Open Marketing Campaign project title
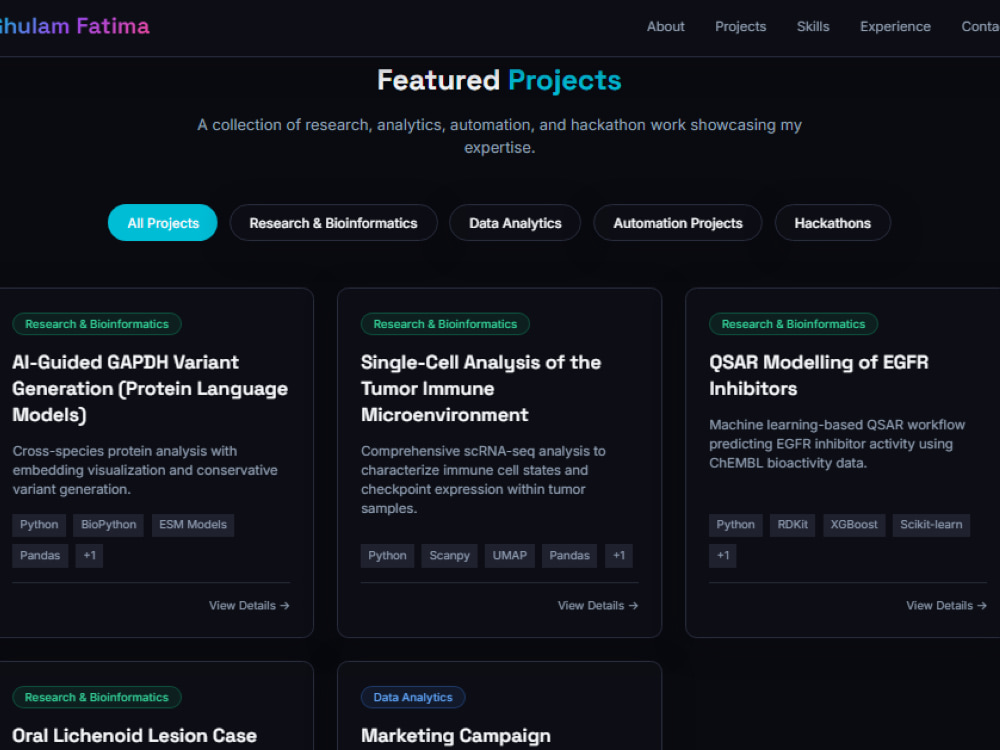Viewport: 1000px width, 750px height. pos(456,736)
